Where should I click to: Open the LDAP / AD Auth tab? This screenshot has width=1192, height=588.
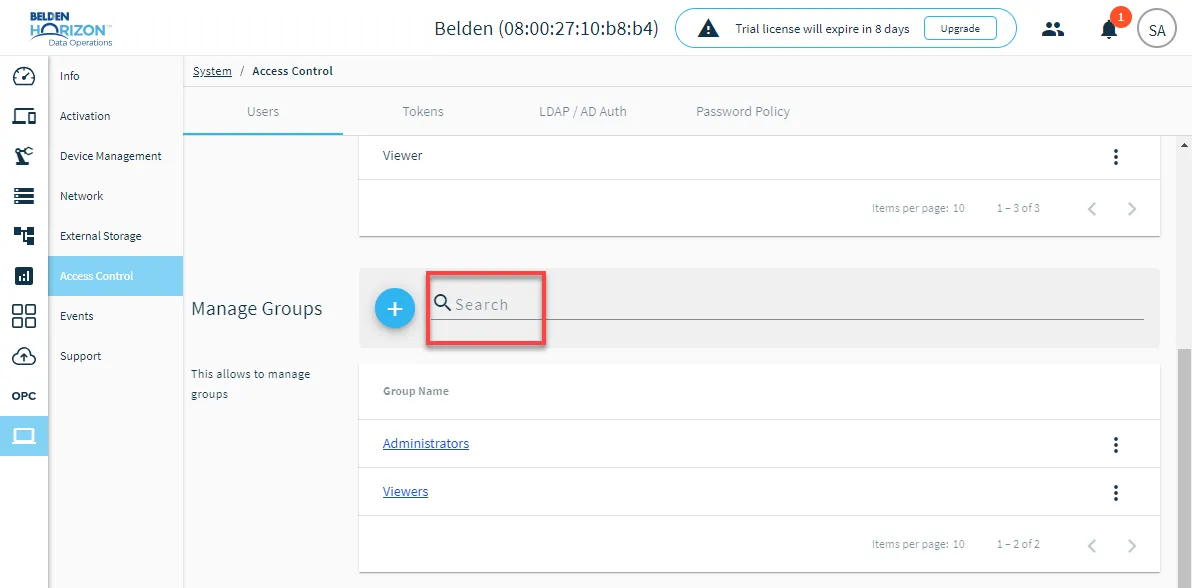point(582,111)
